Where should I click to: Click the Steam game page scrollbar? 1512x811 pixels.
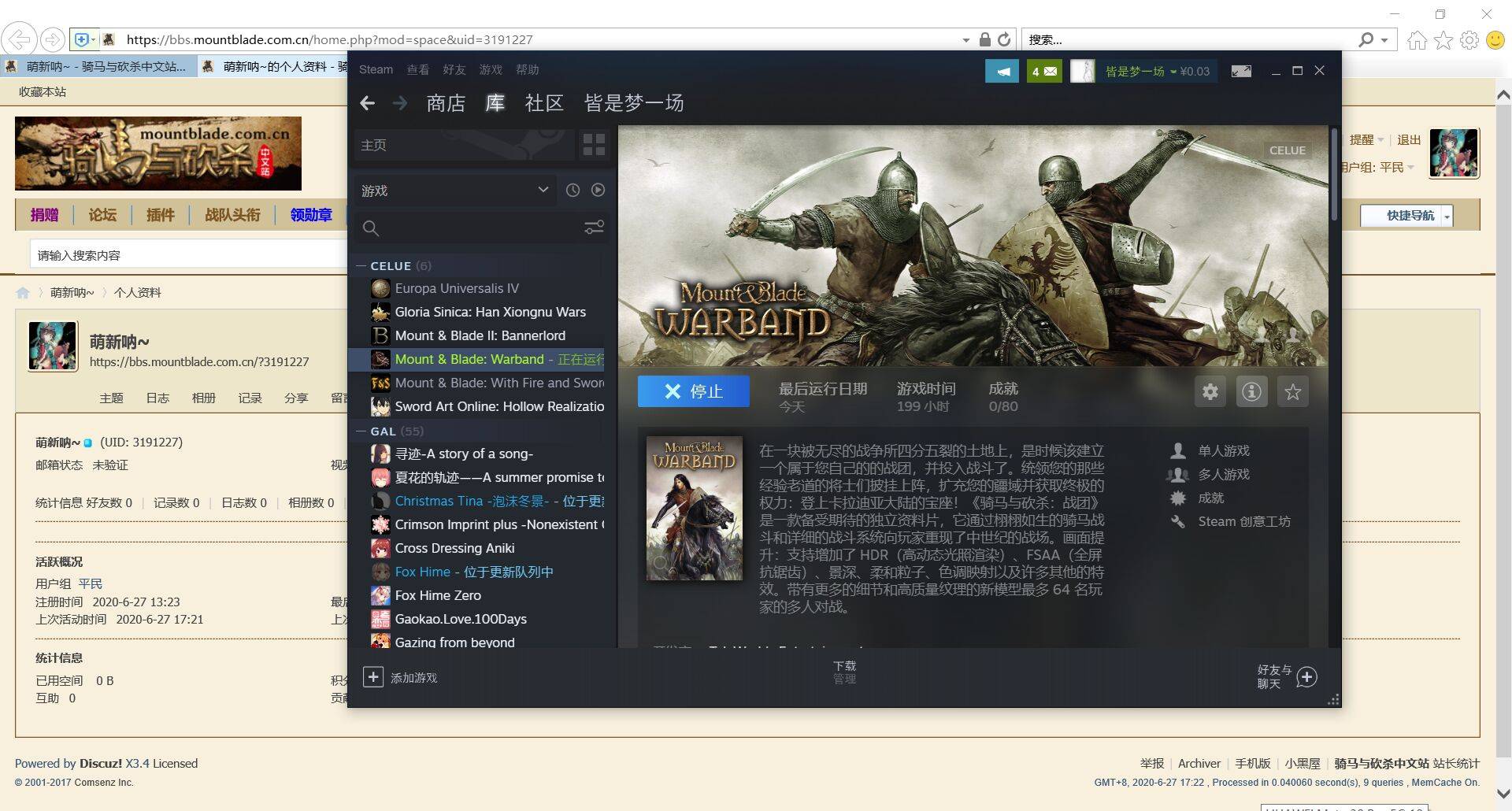(1334, 175)
